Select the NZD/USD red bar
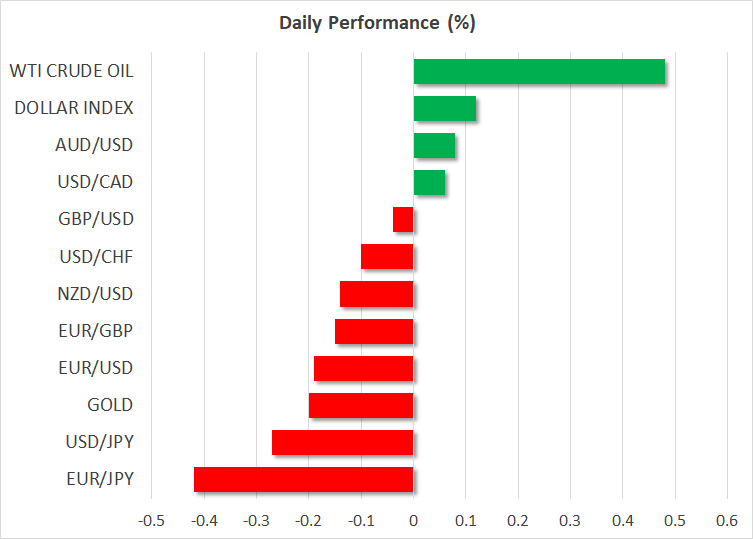Image resolution: width=753 pixels, height=539 pixels. [377, 294]
